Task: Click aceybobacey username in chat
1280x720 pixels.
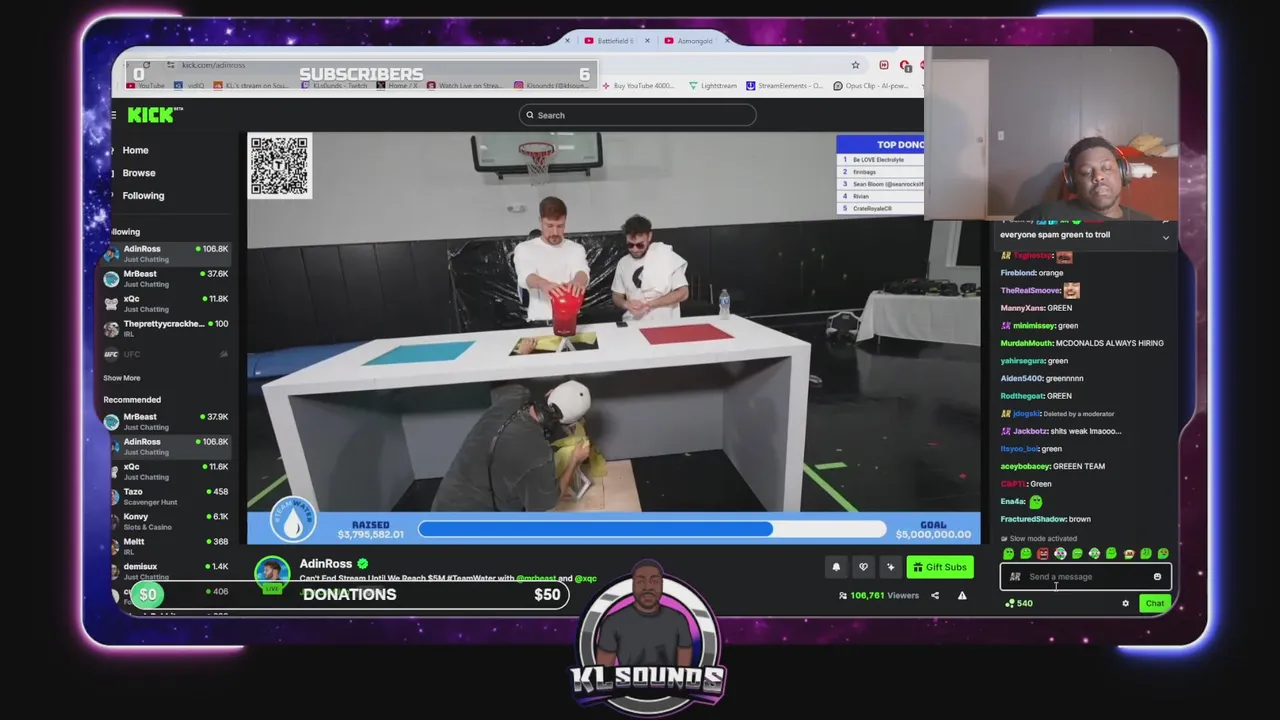Action: click(1025, 466)
